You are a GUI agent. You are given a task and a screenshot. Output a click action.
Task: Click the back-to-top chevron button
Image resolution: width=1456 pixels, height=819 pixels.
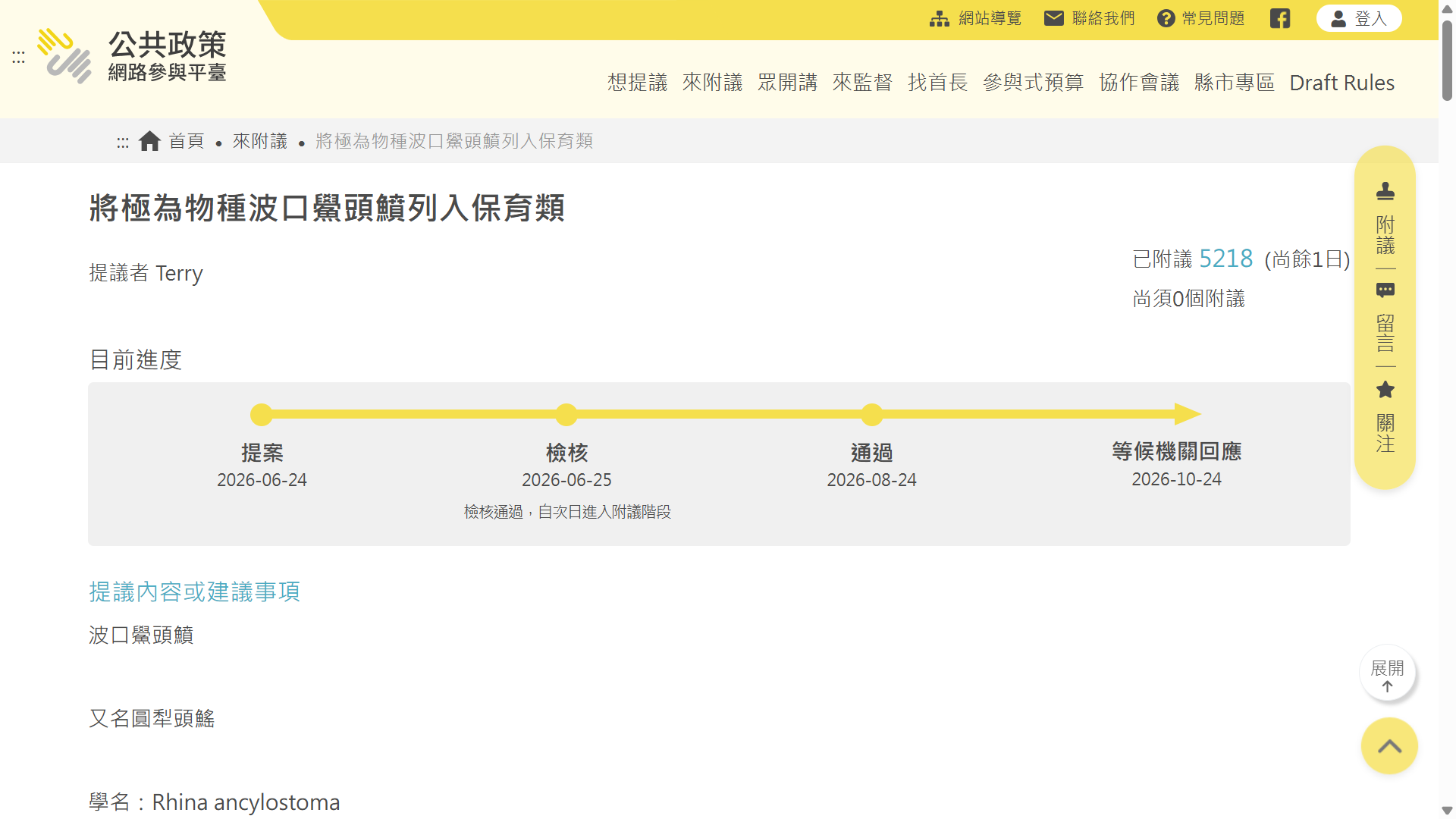pos(1389,746)
